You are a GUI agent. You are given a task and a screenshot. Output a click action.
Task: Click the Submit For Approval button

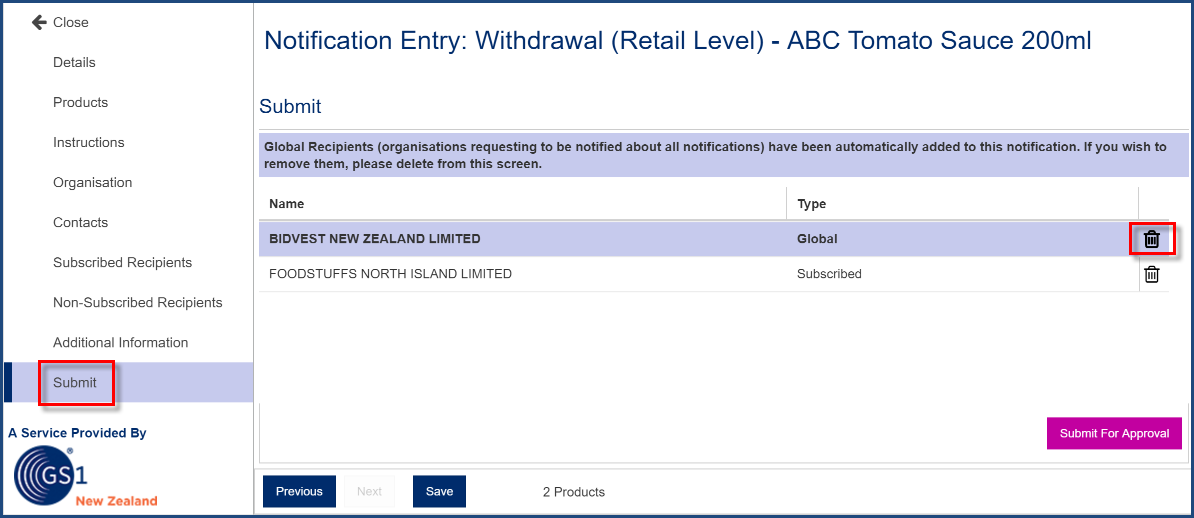point(1114,433)
